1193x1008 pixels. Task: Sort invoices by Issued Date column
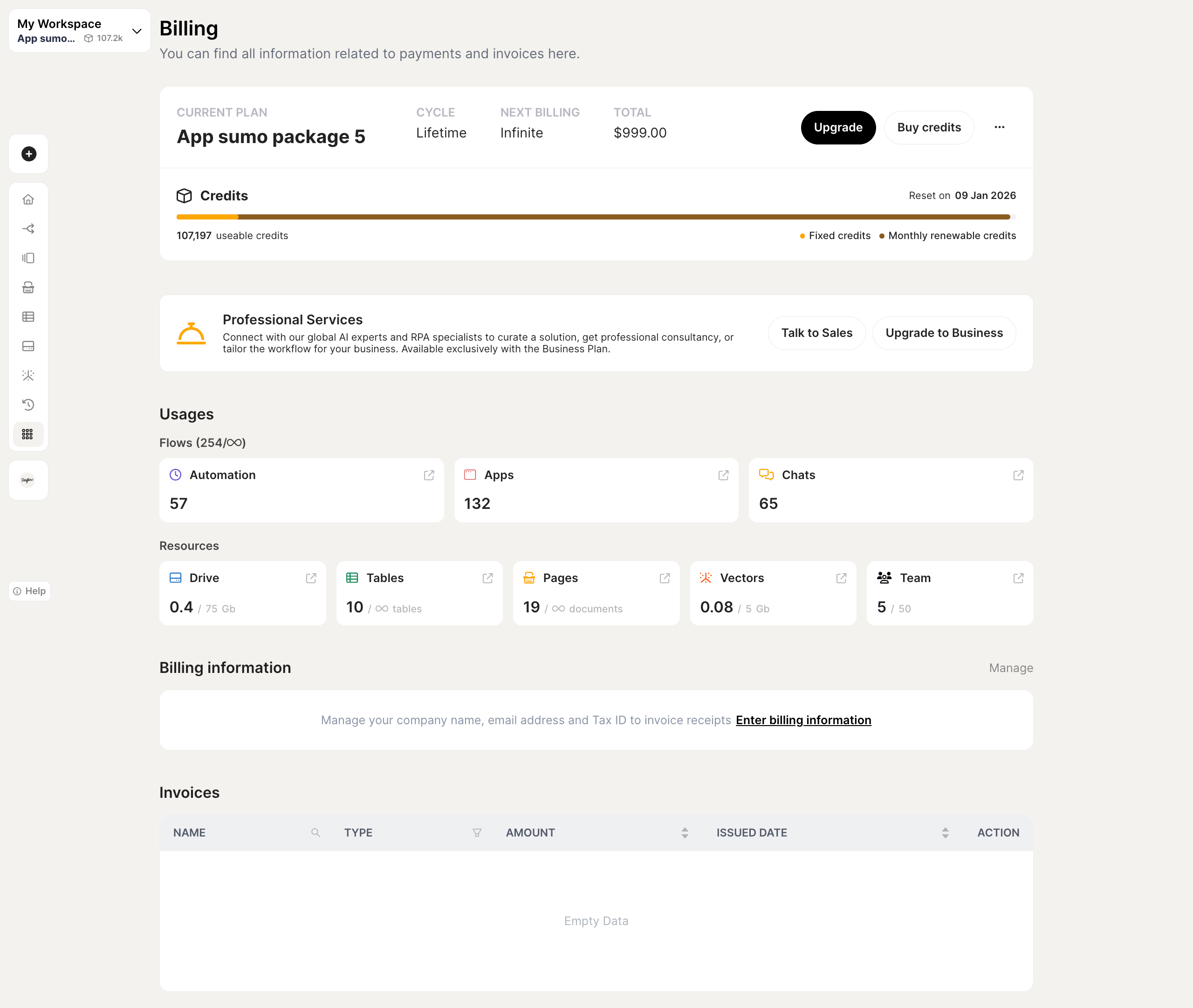[945, 833]
